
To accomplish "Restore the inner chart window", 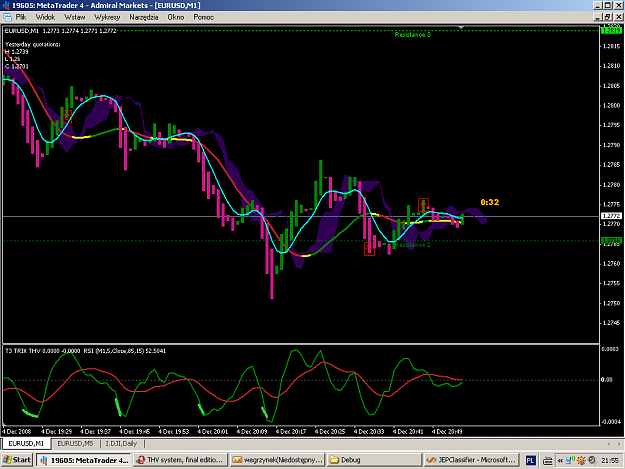I will (x=608, y=17).
